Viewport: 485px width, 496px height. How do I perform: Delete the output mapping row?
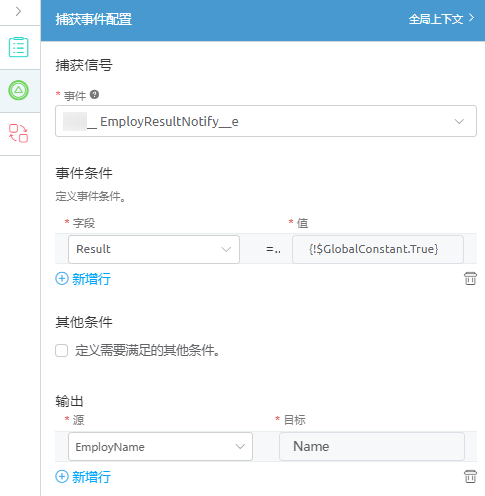click(470, 477)
